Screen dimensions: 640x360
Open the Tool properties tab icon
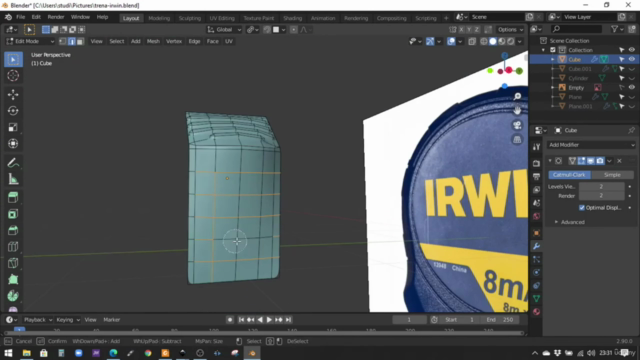[x=536, y=147]
